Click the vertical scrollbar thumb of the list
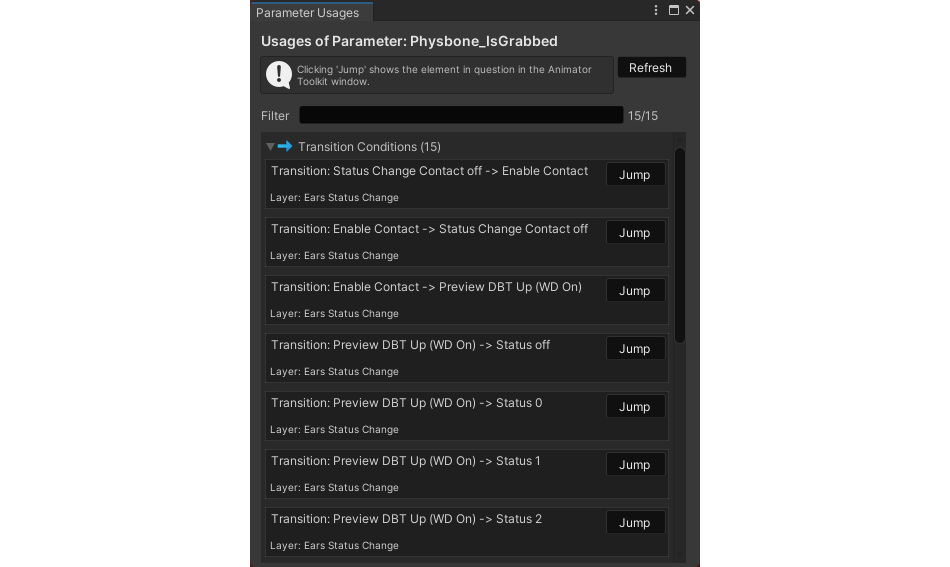The height and width of the screenshot is (567, 950). 680,245
